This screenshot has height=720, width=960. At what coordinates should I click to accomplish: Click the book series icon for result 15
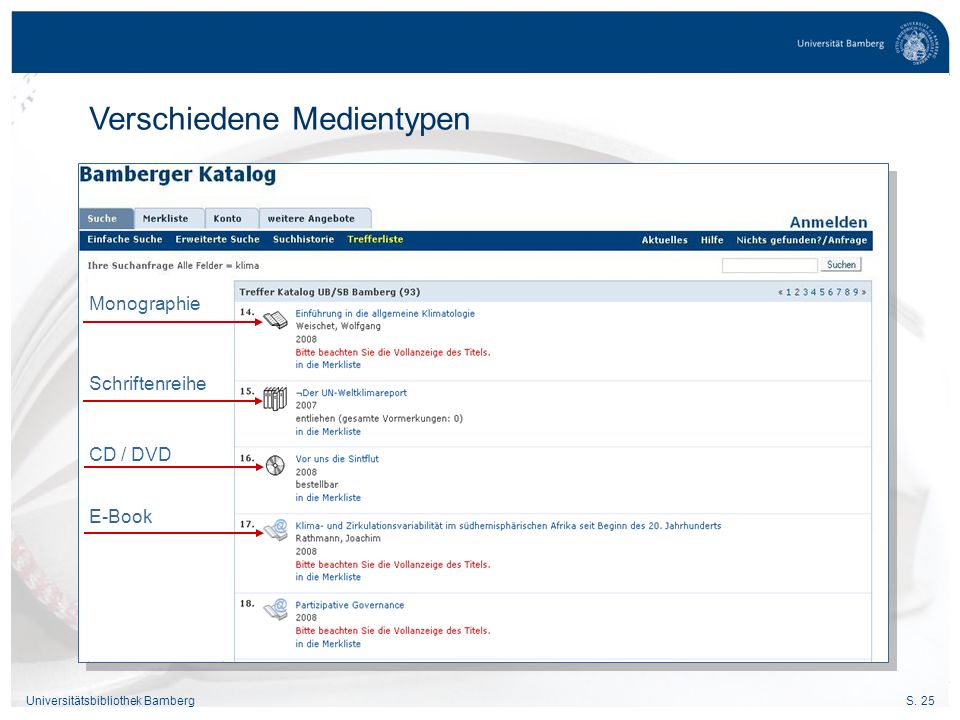(275, 399)
